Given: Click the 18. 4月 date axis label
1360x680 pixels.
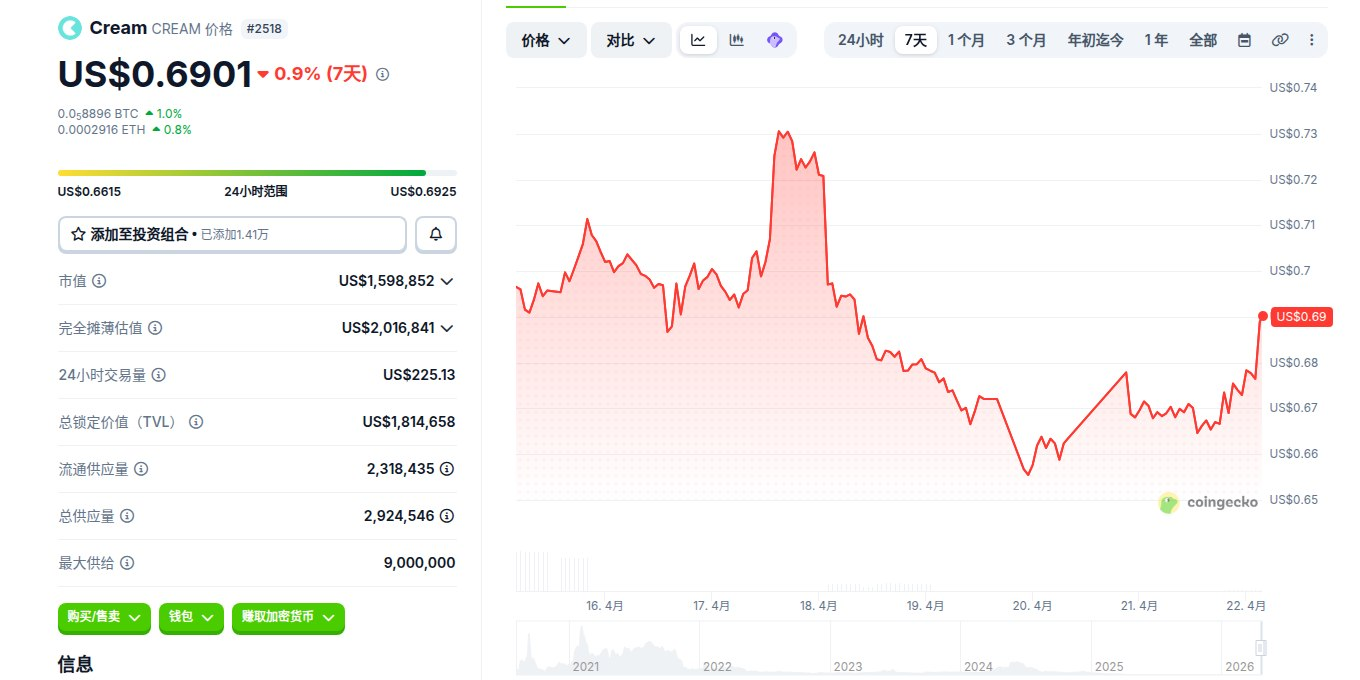Looking at the screenshot, I should tap(819, 606).
